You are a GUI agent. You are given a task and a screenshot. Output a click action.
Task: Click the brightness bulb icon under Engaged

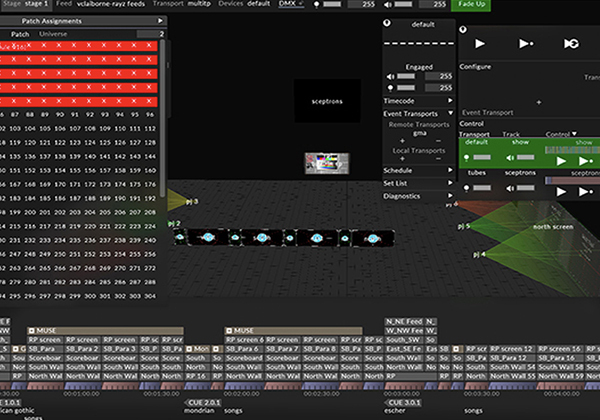(x=390, y=88)
